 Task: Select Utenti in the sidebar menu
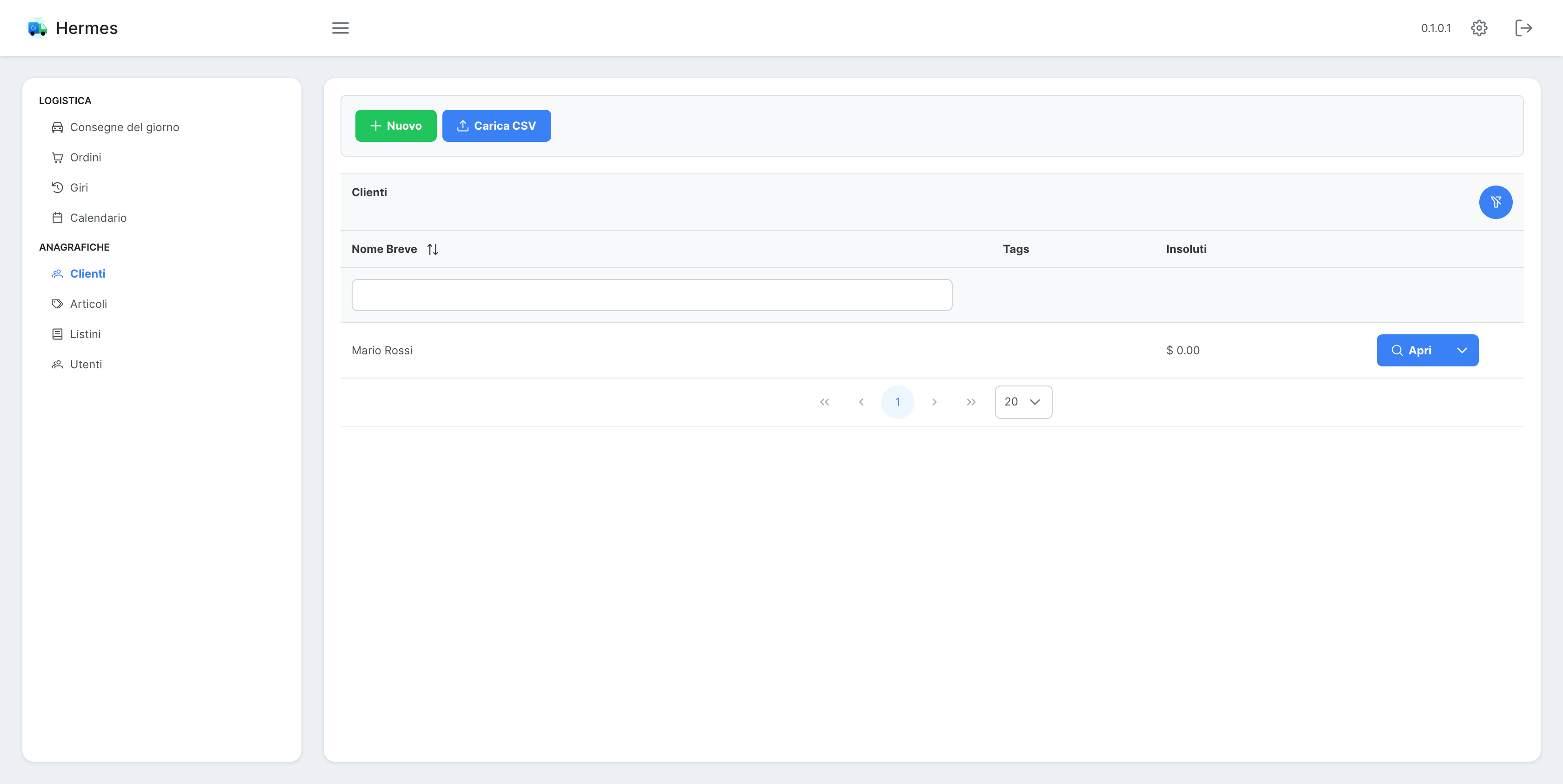pyautogui.click(x=86, y=364)
